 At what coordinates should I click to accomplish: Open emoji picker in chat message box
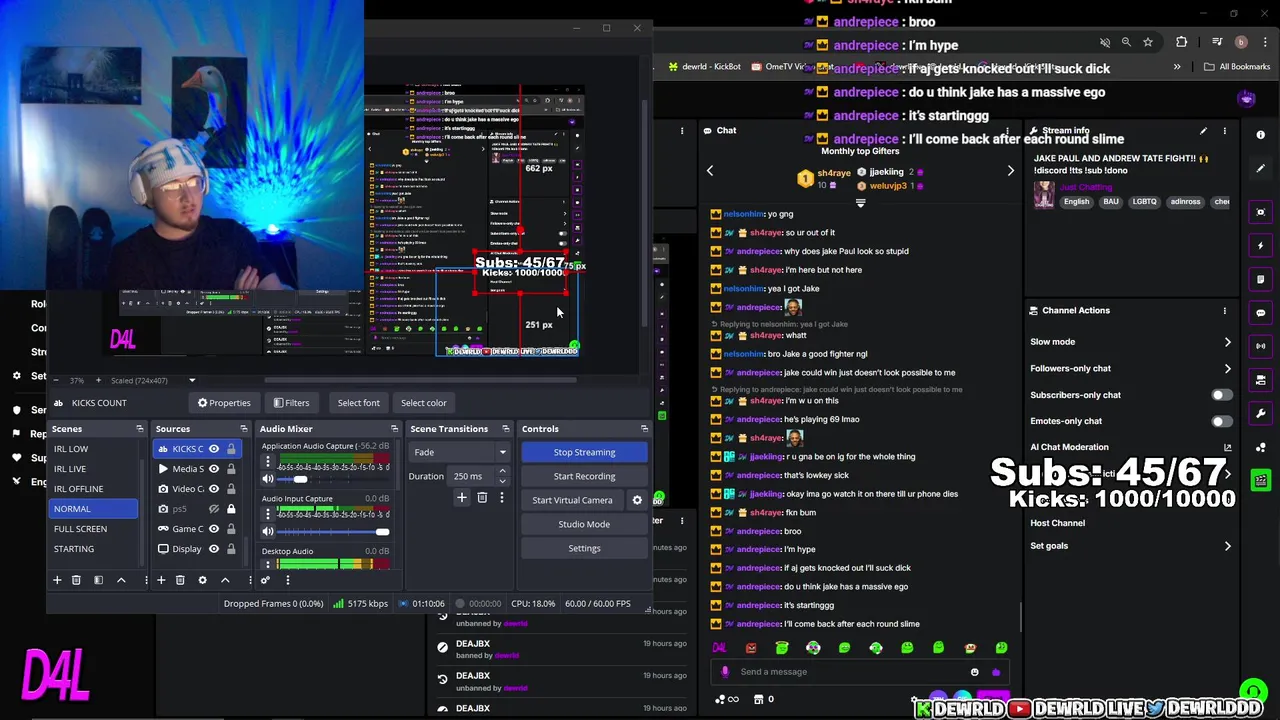point(975,672)
